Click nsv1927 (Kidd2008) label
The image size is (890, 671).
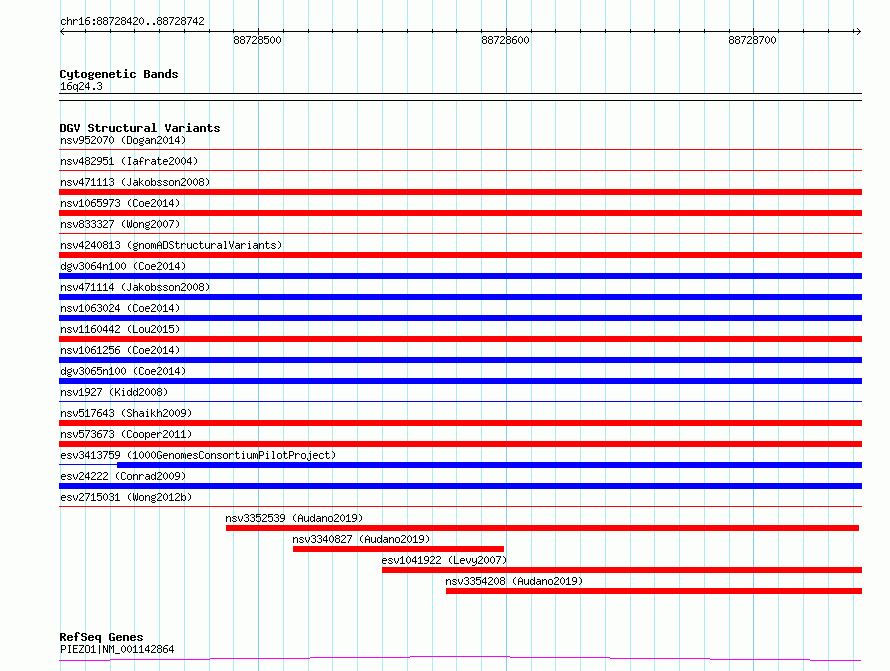coord(114,392)
